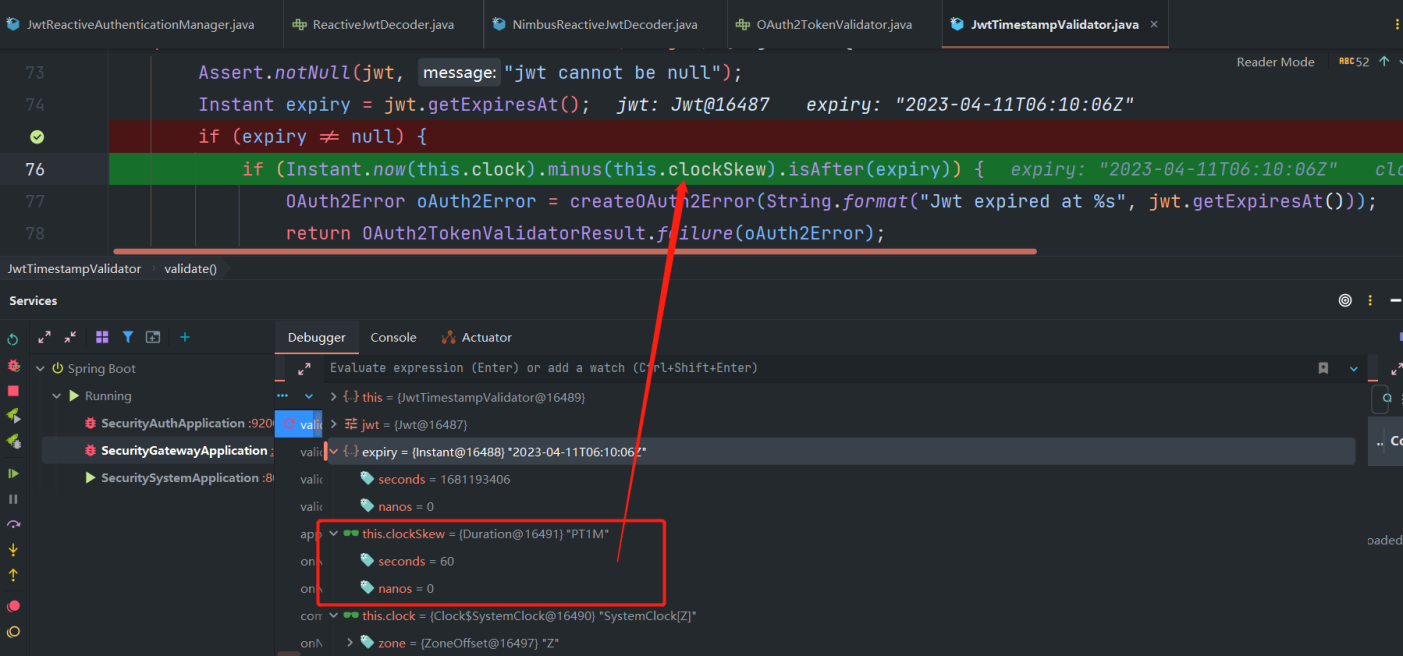The width and height of the screenshot is (1403, 656).
Task: Click the Add Service plus icon
Action: click(x=184, y=338)
